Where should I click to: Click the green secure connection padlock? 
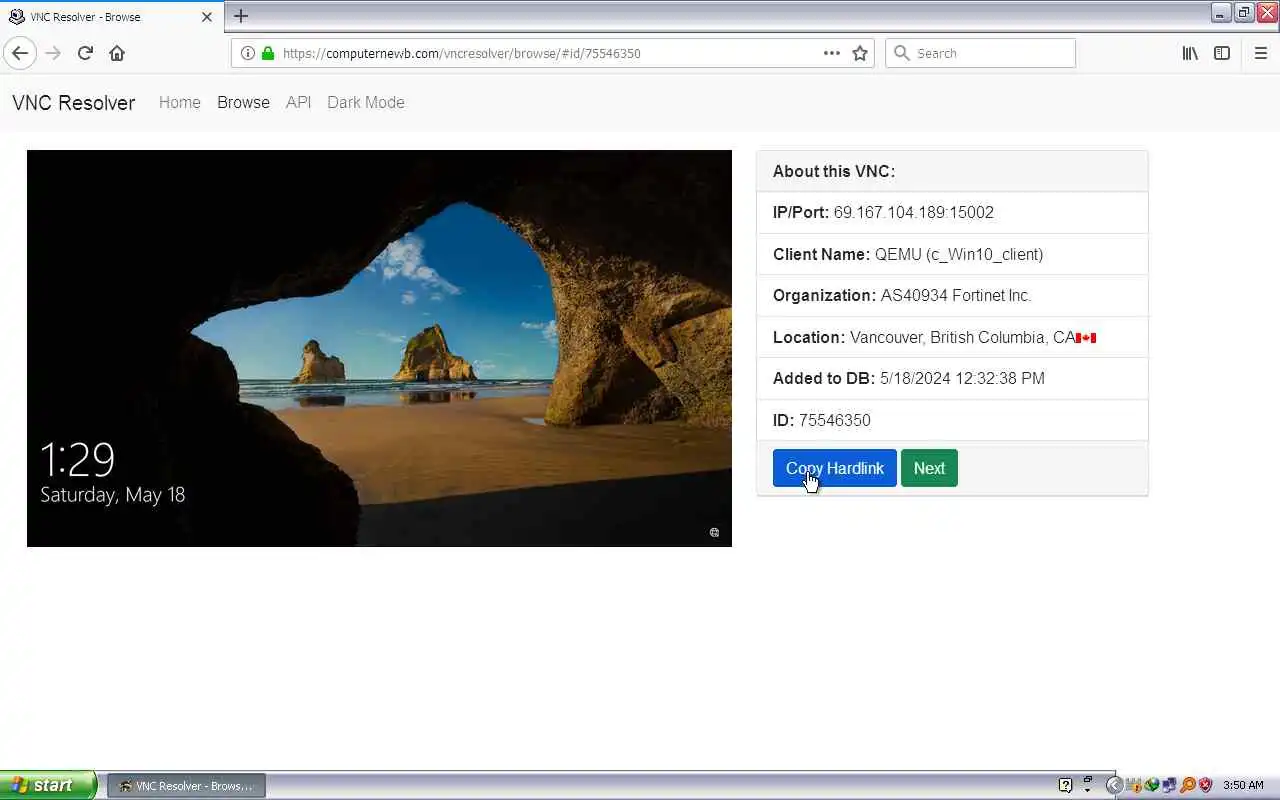(267, 53)
